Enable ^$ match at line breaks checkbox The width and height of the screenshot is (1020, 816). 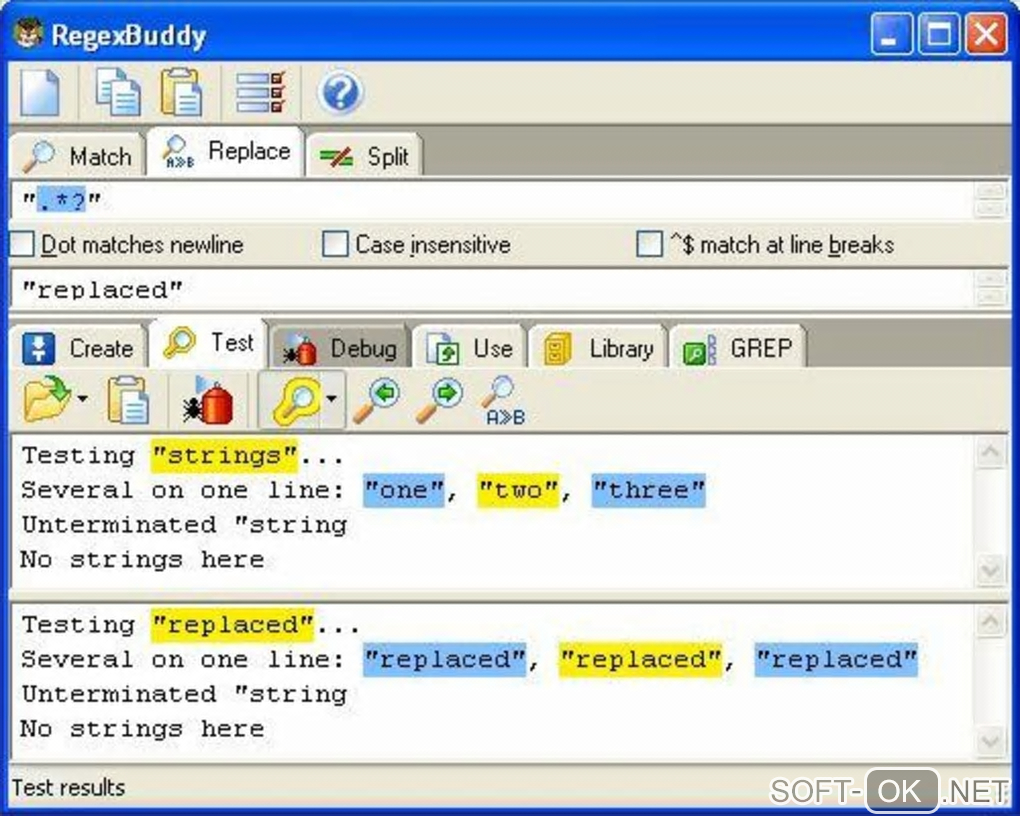pyautogui.click(x=649, y=245)
